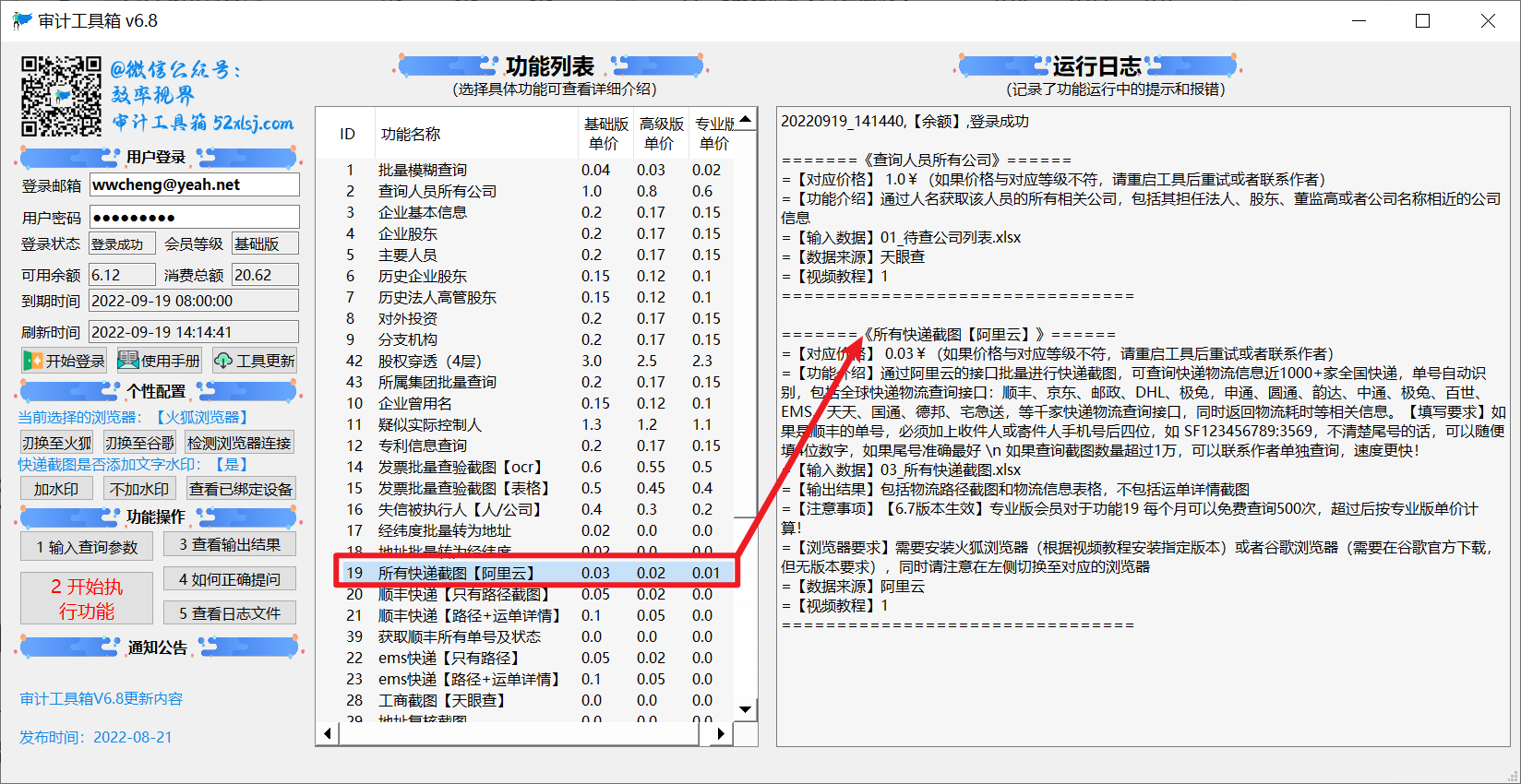The image size is (1521, 784).
Task: Select row 28 工商截图【天眼查】
Action: point(526,700)
